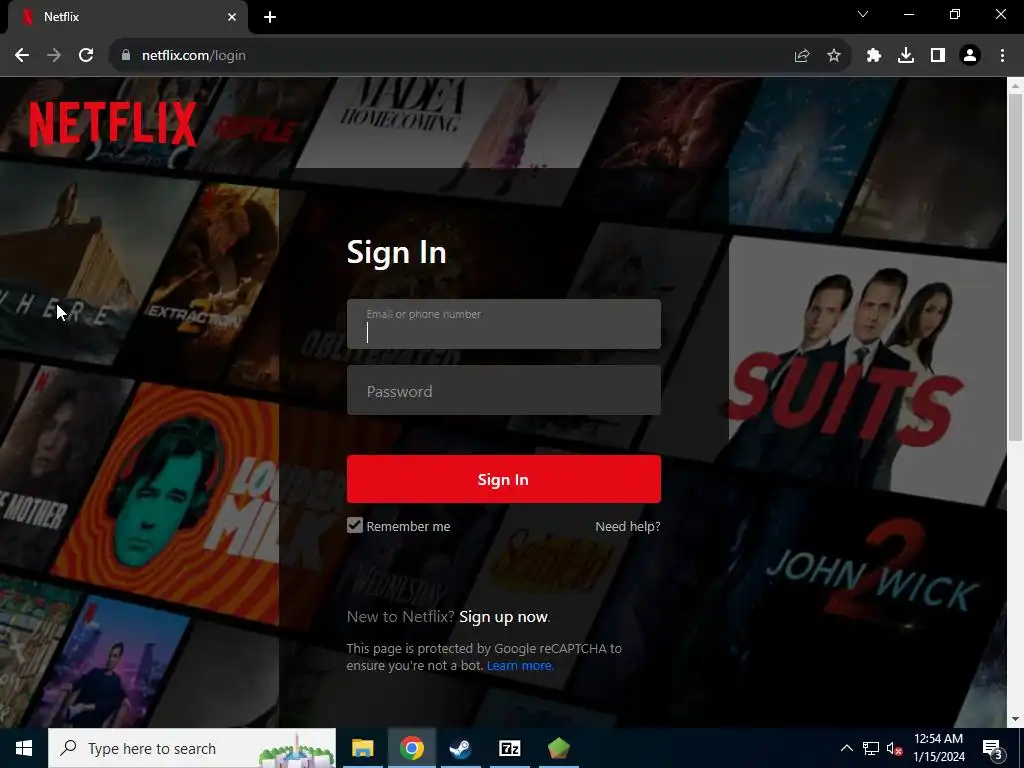Click the scrollbar up arrow

point(1016,85)
